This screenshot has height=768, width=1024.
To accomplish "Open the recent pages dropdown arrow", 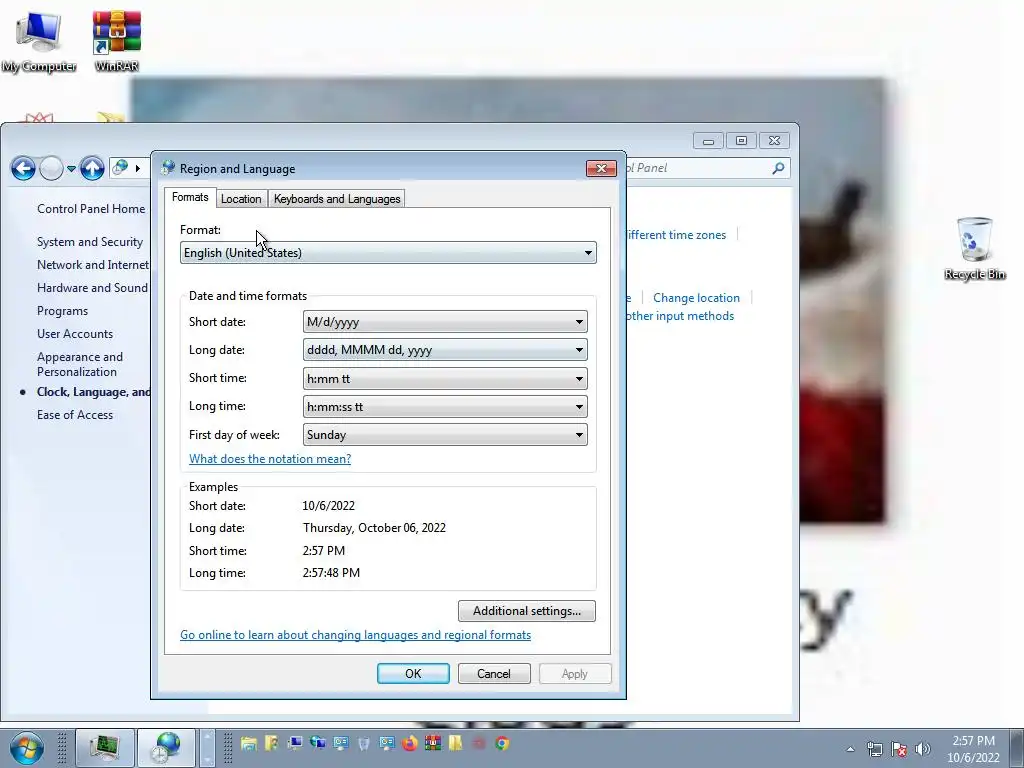I will (x=71, y=168).
